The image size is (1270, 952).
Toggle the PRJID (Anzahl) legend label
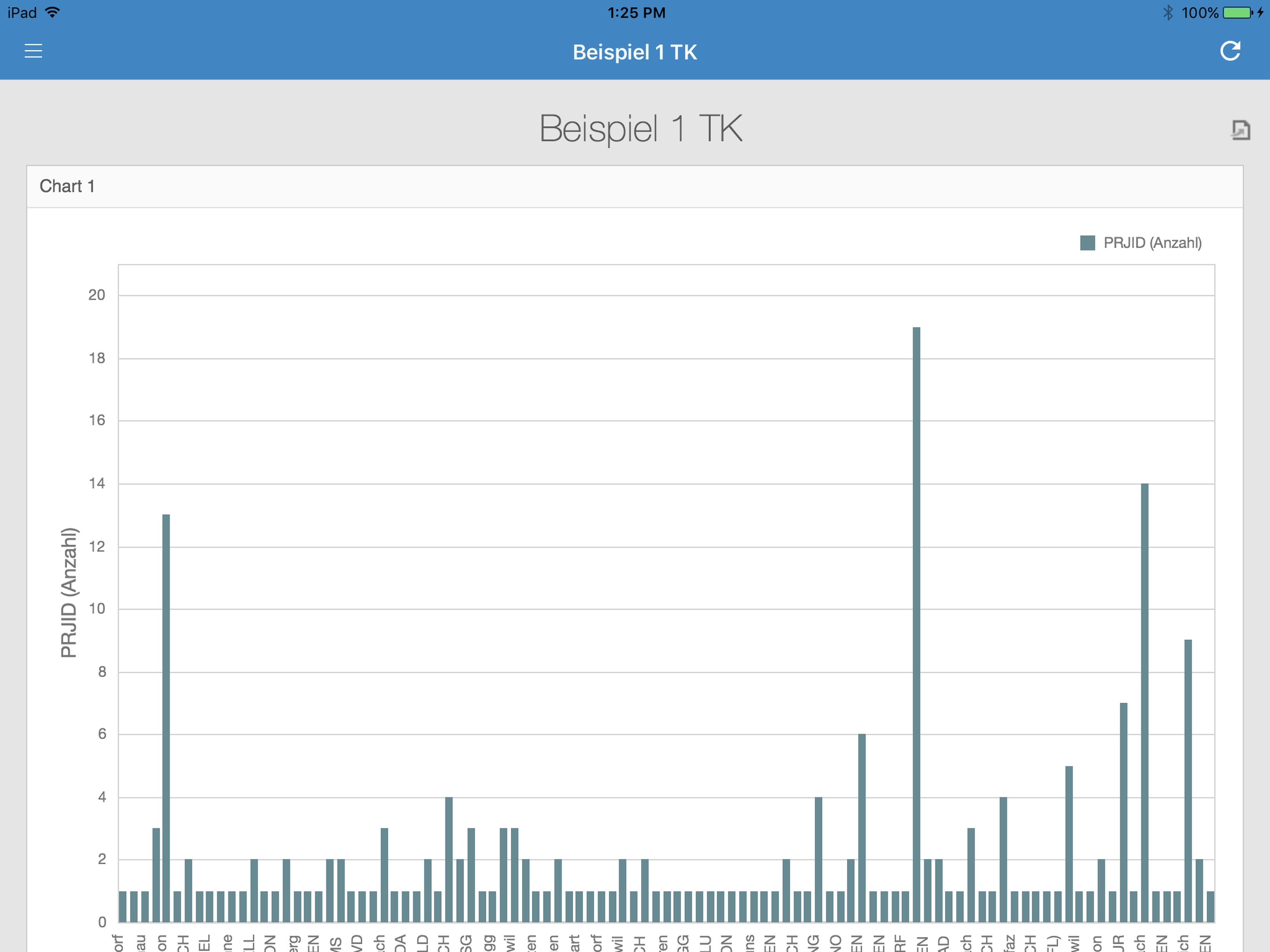(1152, 243)
